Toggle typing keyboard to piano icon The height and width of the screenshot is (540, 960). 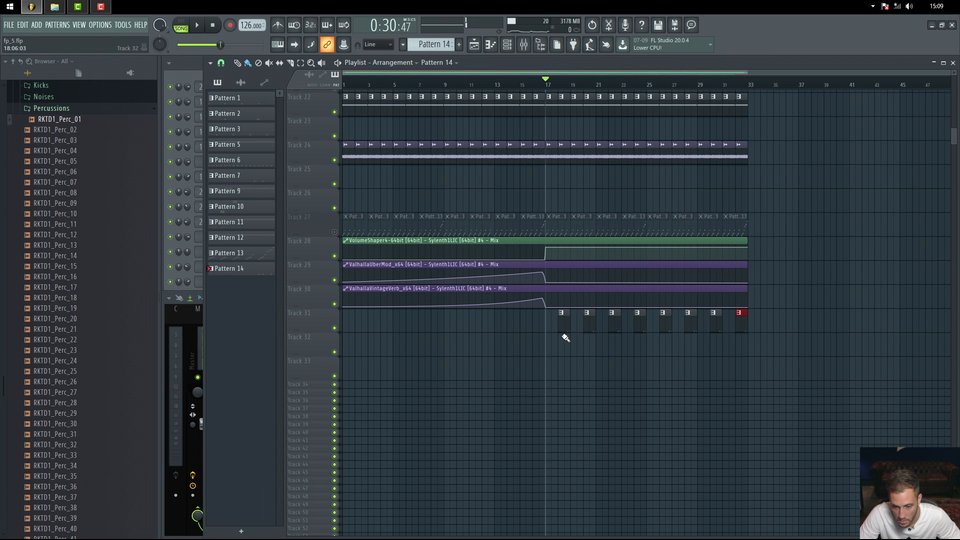click(x=277, y=45)
